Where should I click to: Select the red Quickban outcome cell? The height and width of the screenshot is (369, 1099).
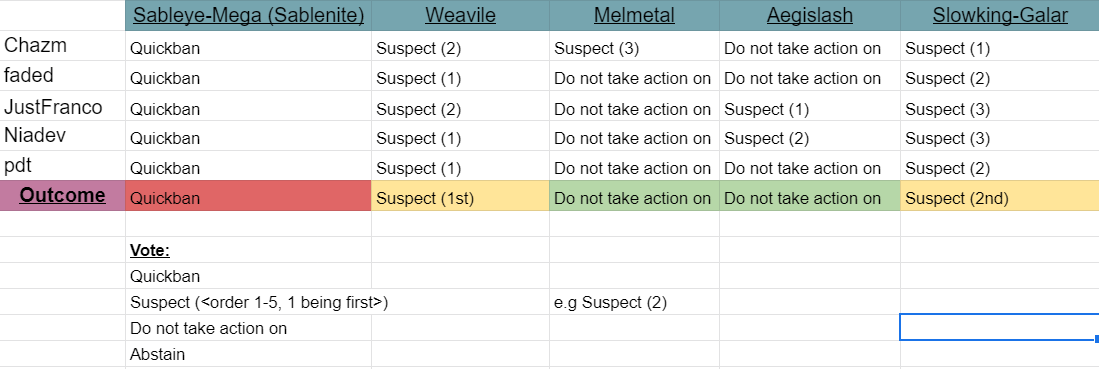(248, 196)
